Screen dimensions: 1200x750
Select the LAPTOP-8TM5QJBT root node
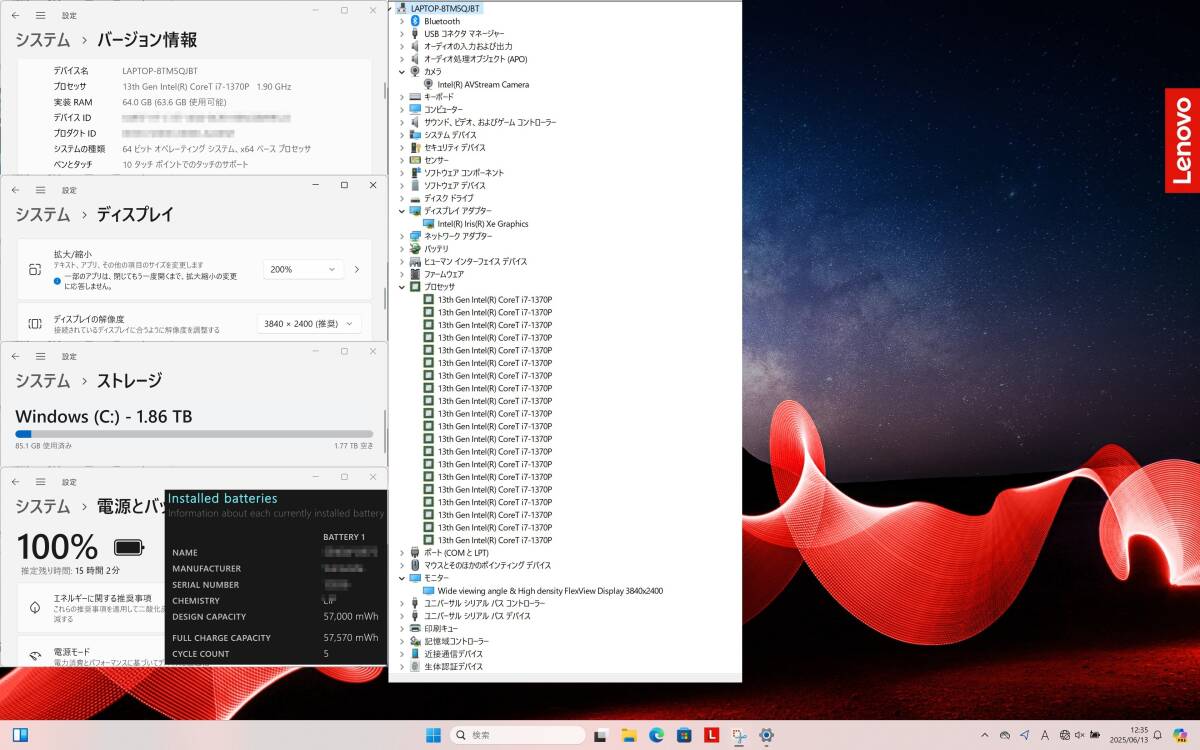coord(445,8)
